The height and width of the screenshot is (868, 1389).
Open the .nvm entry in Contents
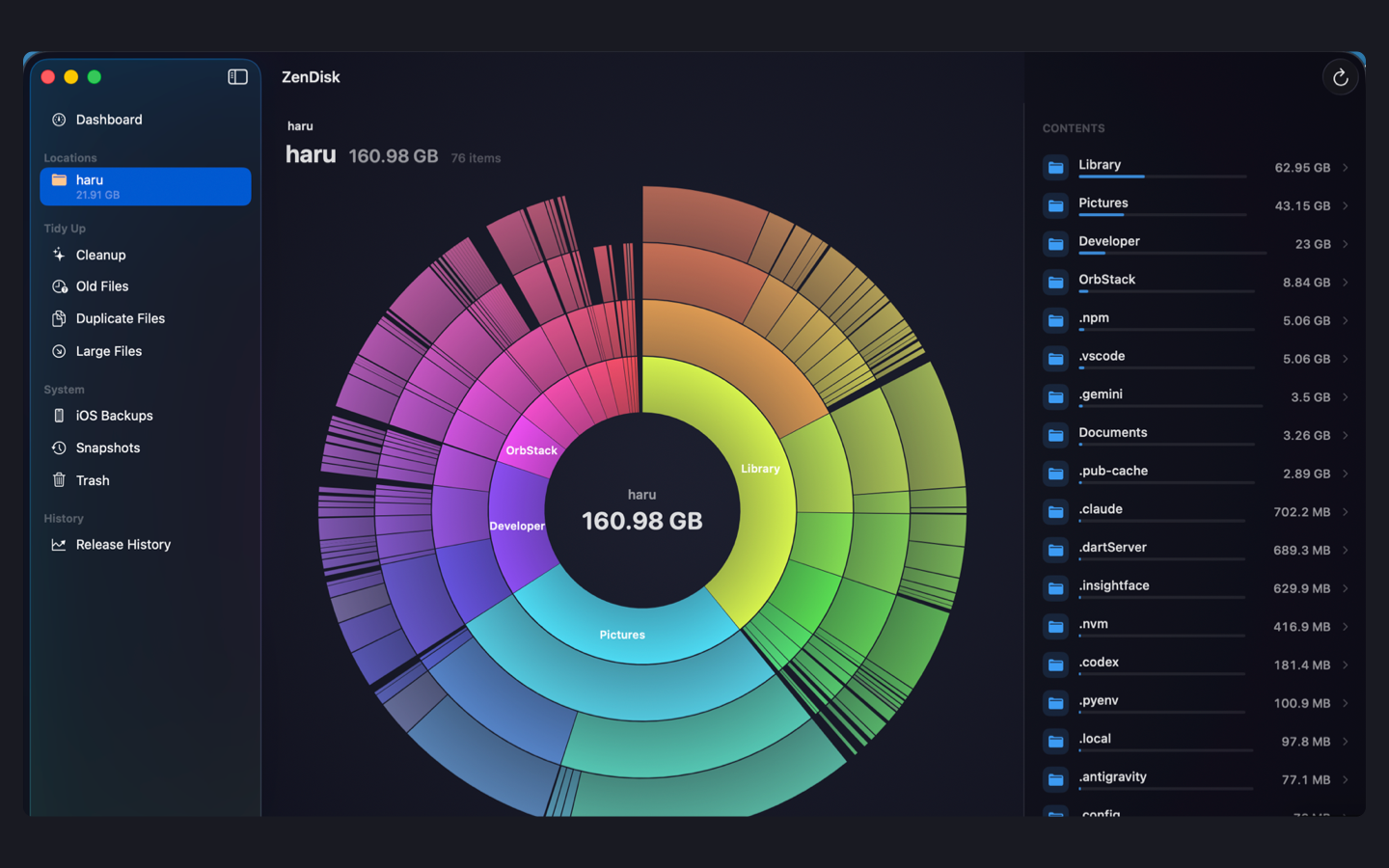pyautogui.click(x=1196, y=627)
